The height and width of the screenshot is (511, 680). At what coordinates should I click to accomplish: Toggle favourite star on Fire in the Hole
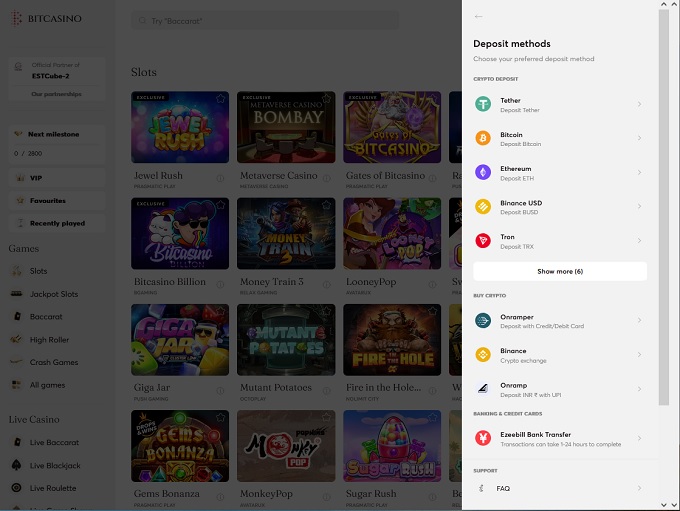432,311
